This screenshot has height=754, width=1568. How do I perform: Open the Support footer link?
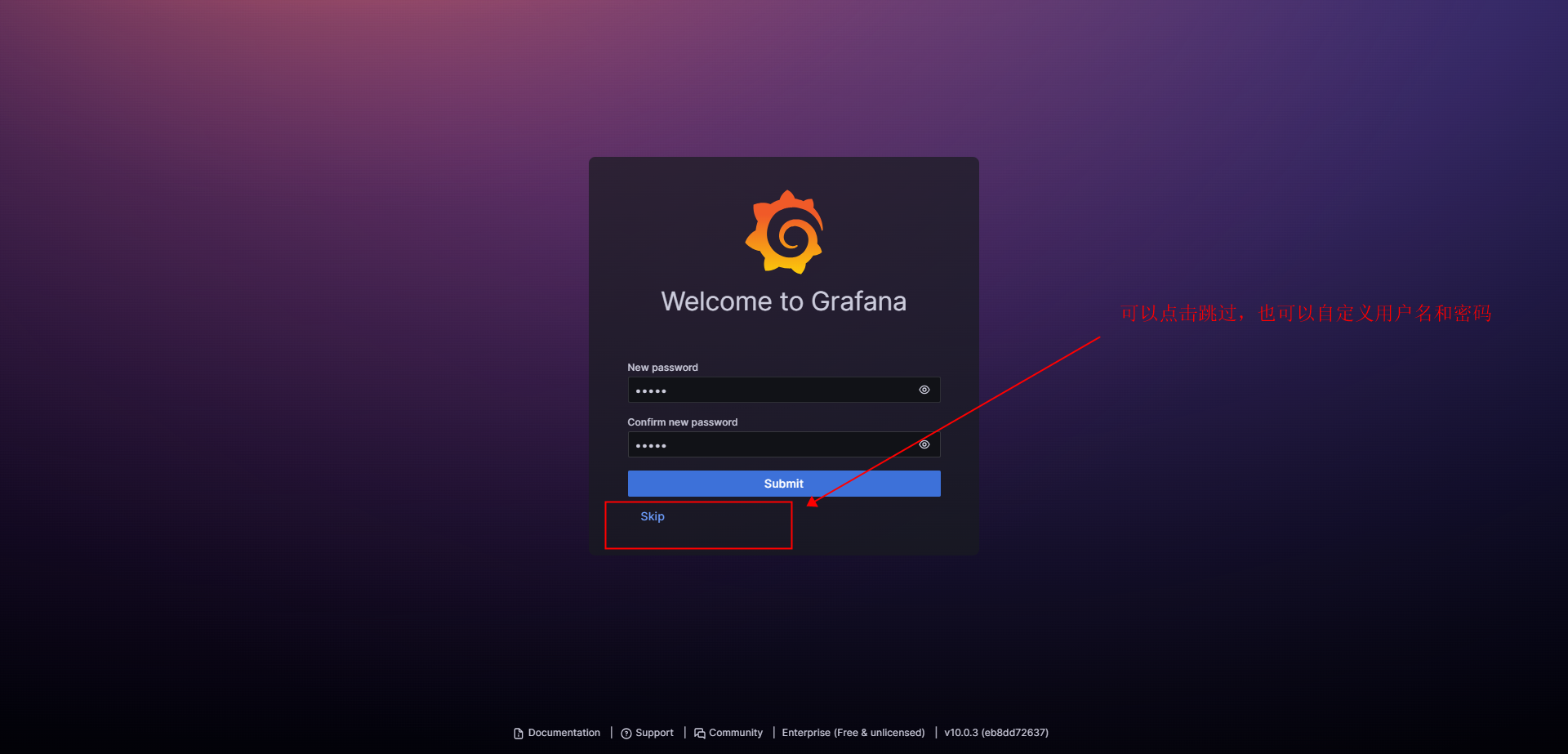[x=654, y=733]
